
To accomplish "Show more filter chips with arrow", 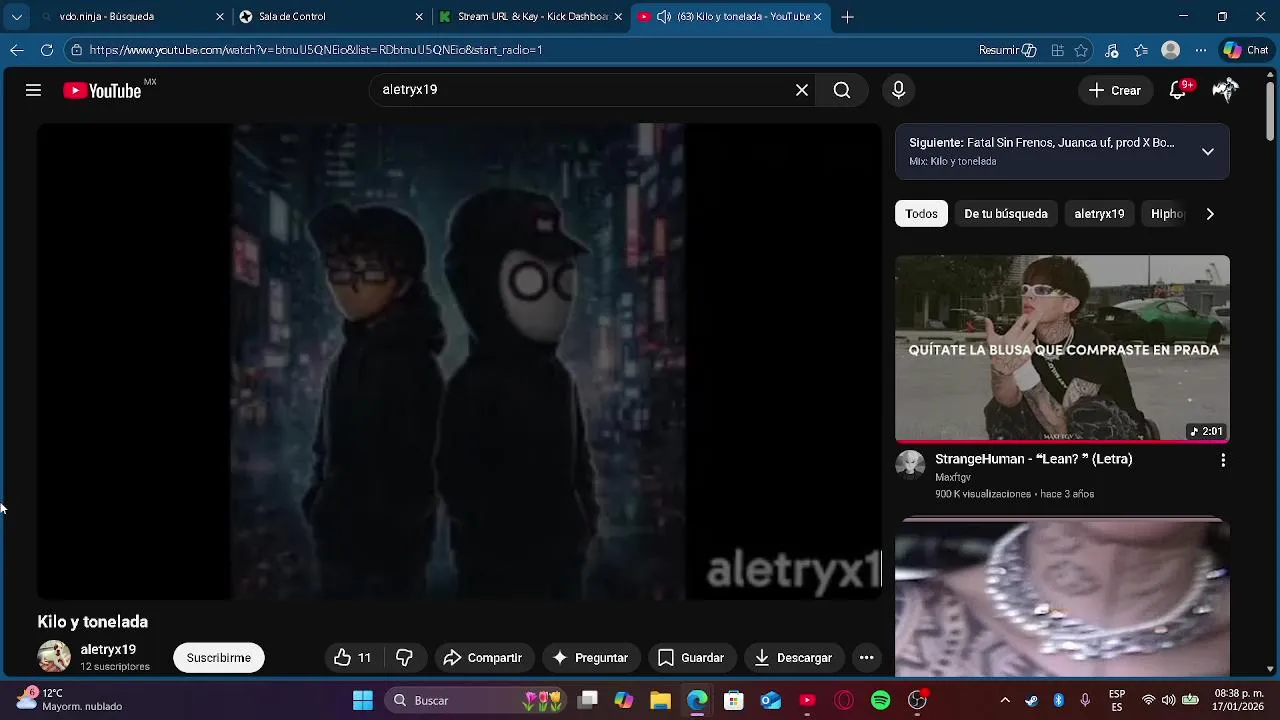I will [1210, 213].
